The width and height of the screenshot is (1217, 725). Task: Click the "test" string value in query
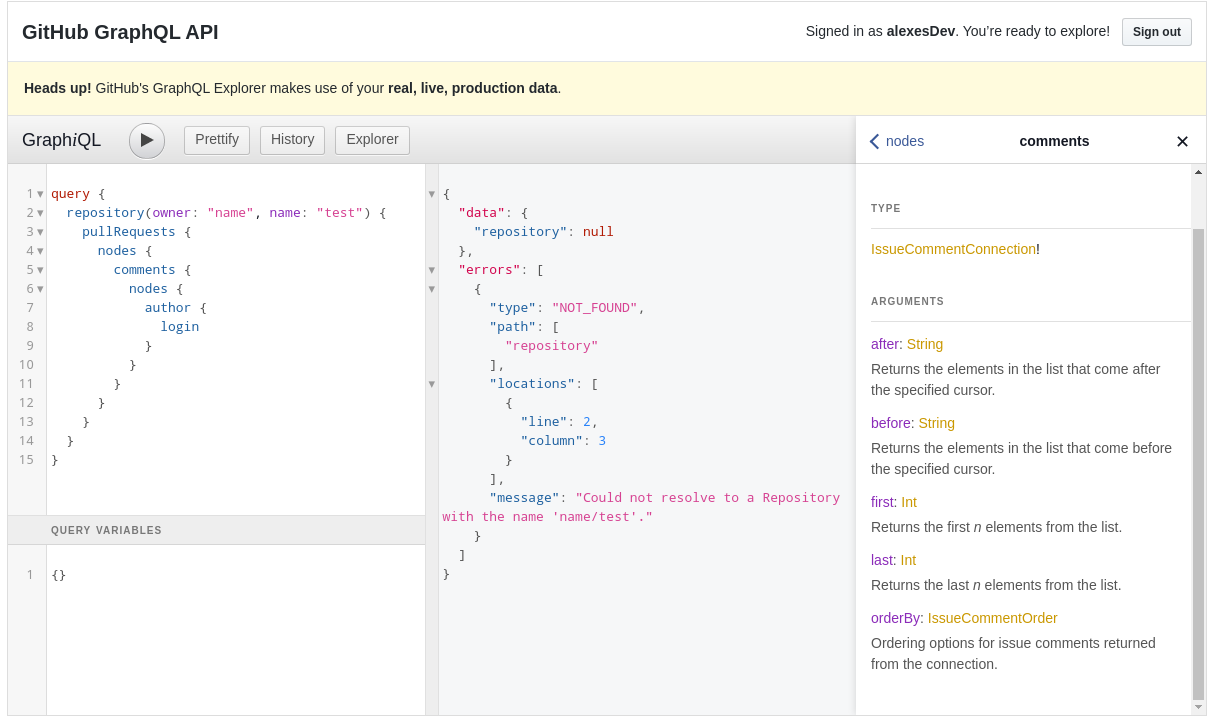(x=340, y=213)
